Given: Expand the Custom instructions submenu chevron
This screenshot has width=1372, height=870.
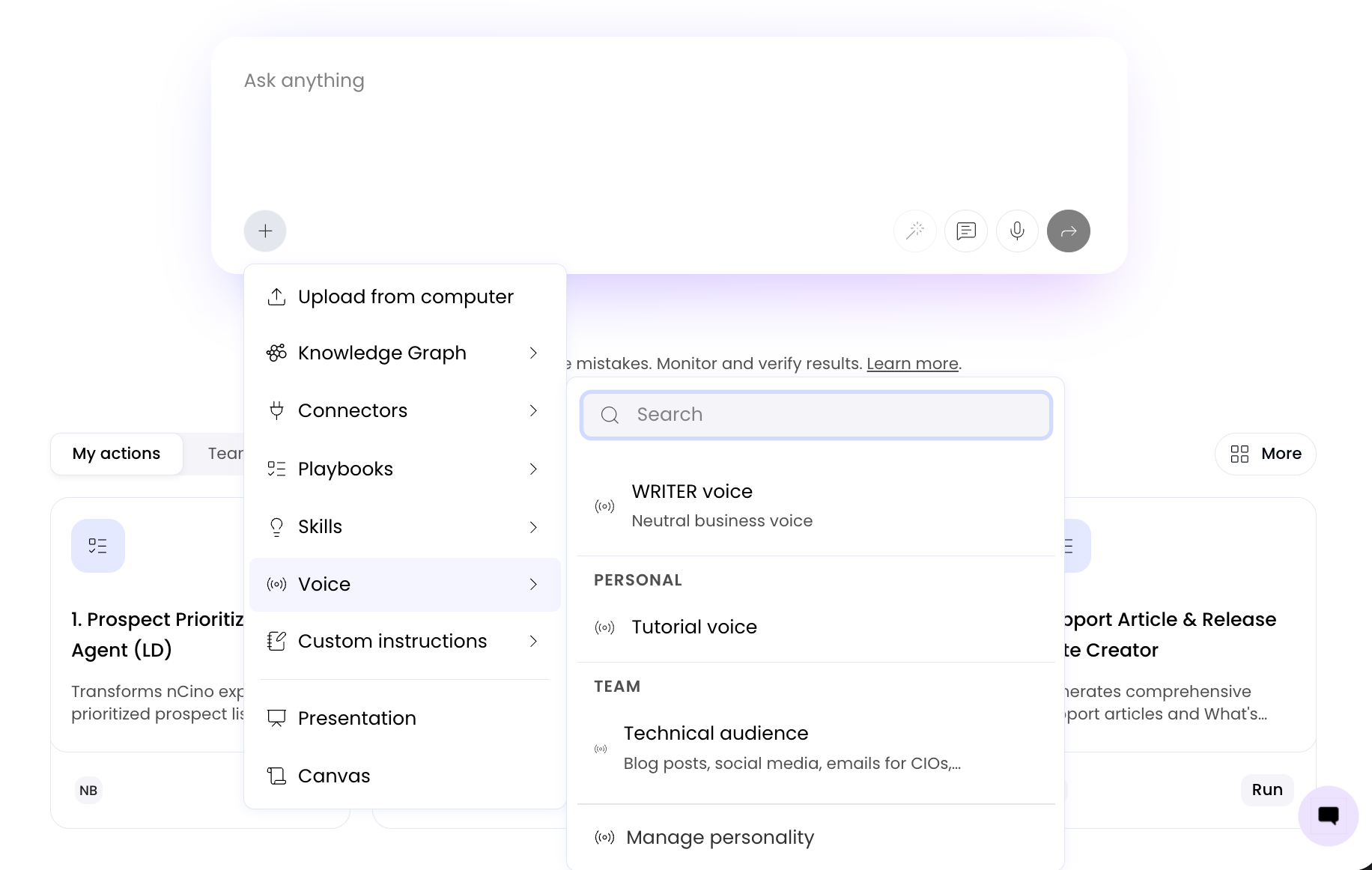Looking at the screenshot, I should pyautogui.click(x=533, y=642).
